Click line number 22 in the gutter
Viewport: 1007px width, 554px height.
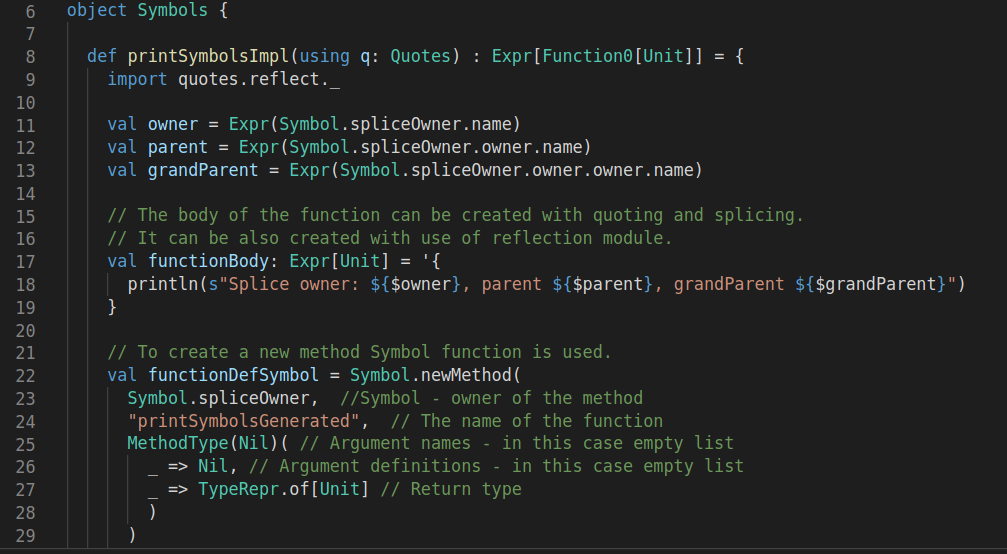click(x=25, y=376)
